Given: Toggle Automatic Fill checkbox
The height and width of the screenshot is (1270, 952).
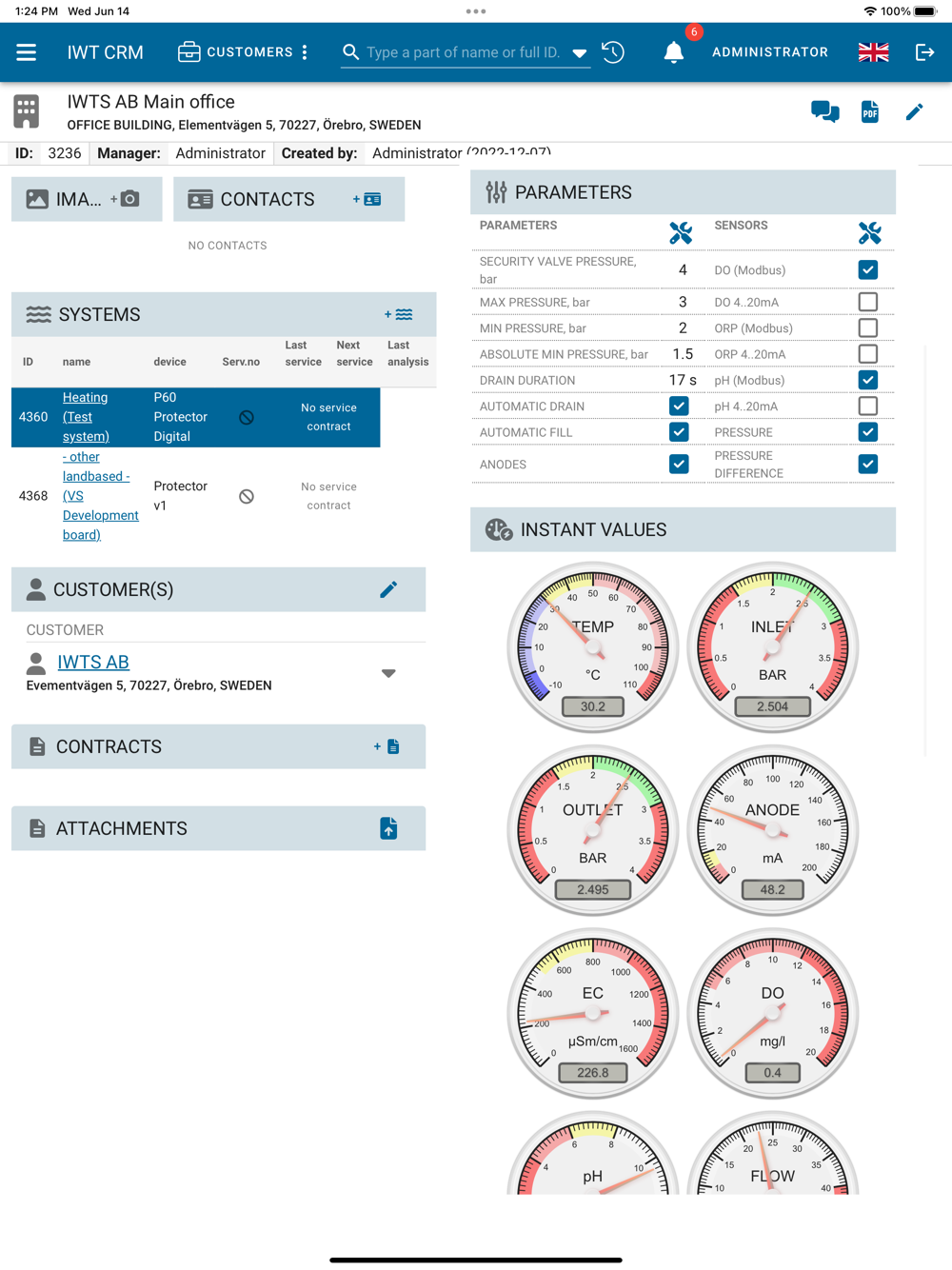Looking at the screenshot, I should pos(679,432).
